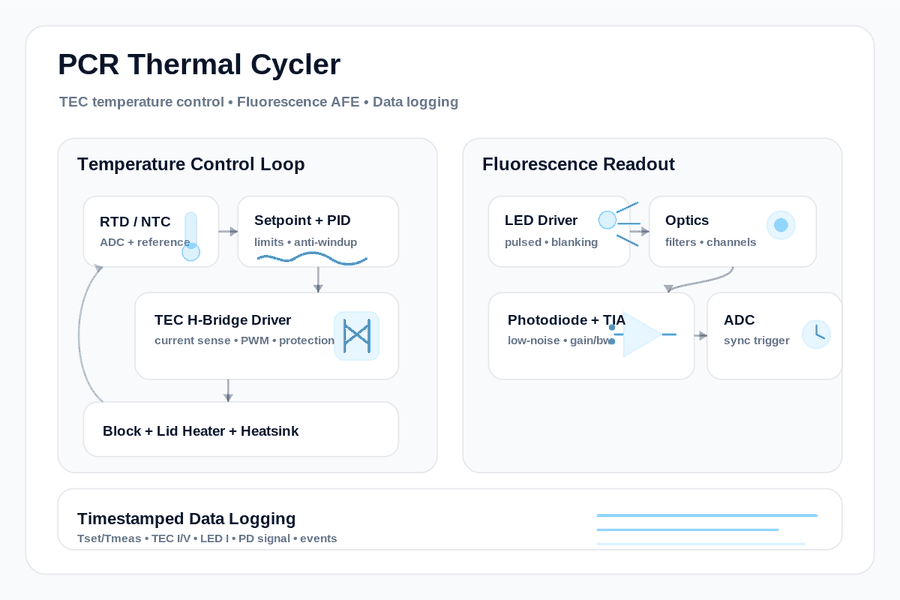Click the ADC sync trigger text
Screen dimensions: 900x600
click(757, 340)
